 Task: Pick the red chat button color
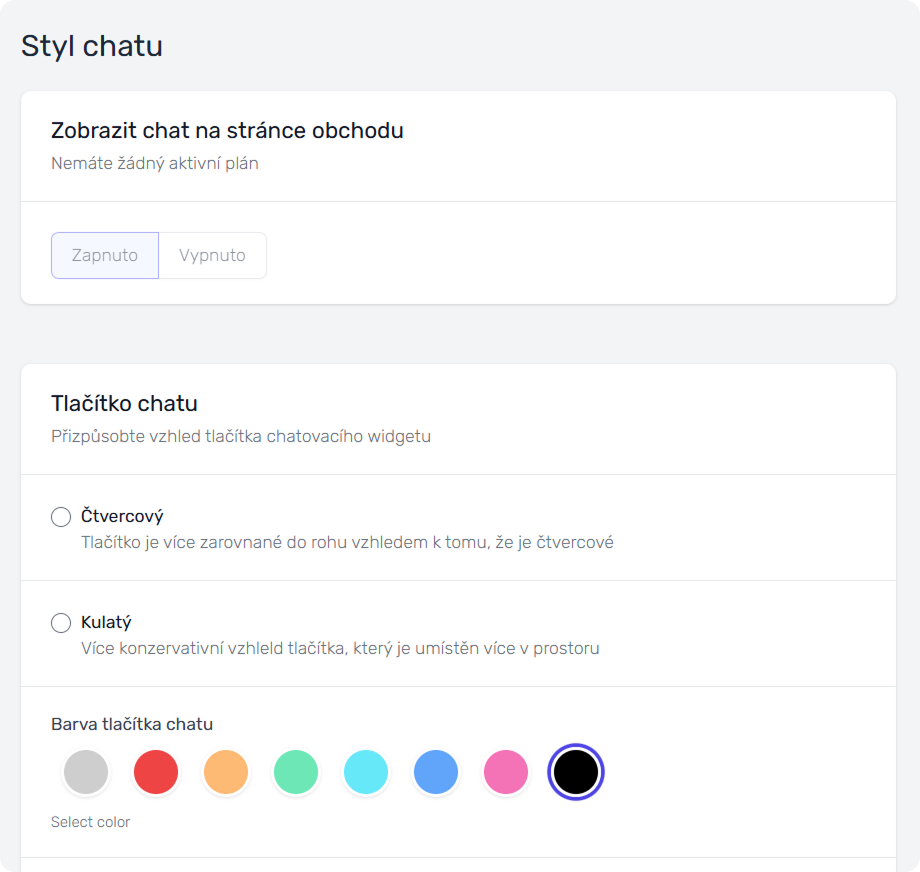(156, 773)
